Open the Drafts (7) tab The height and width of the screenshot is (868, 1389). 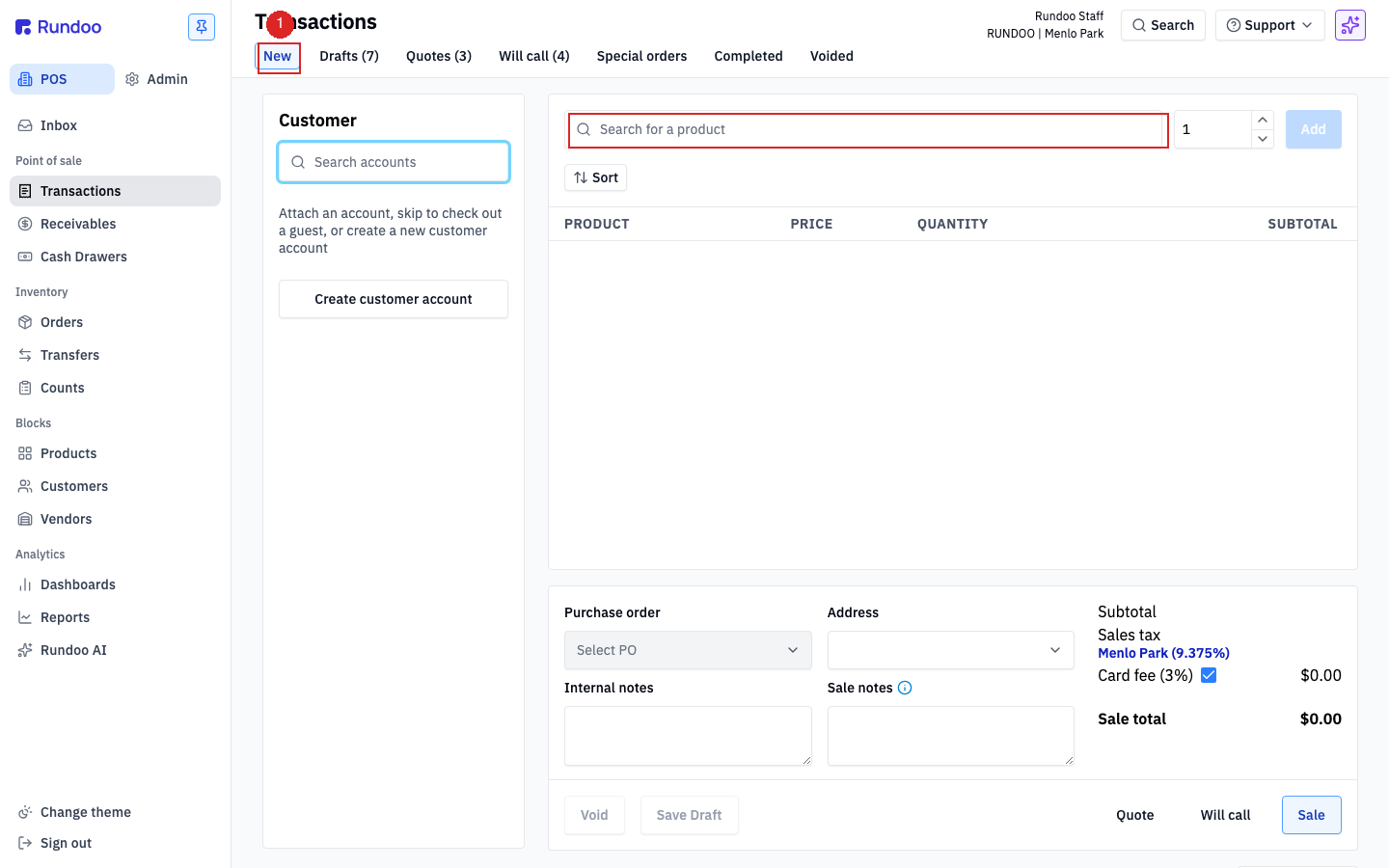(349, 56)
